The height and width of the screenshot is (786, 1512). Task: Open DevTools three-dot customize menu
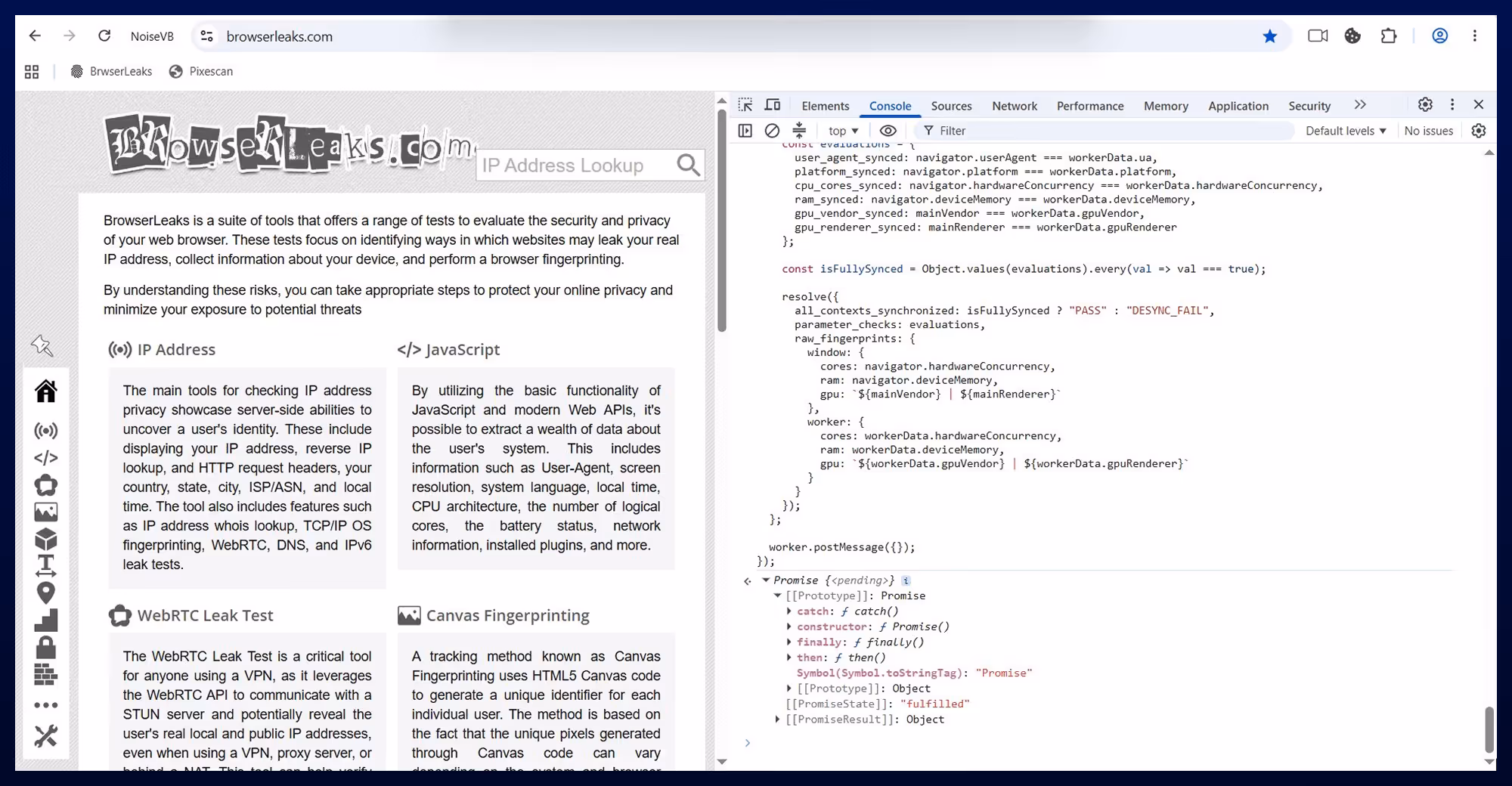pos(1452,105)
